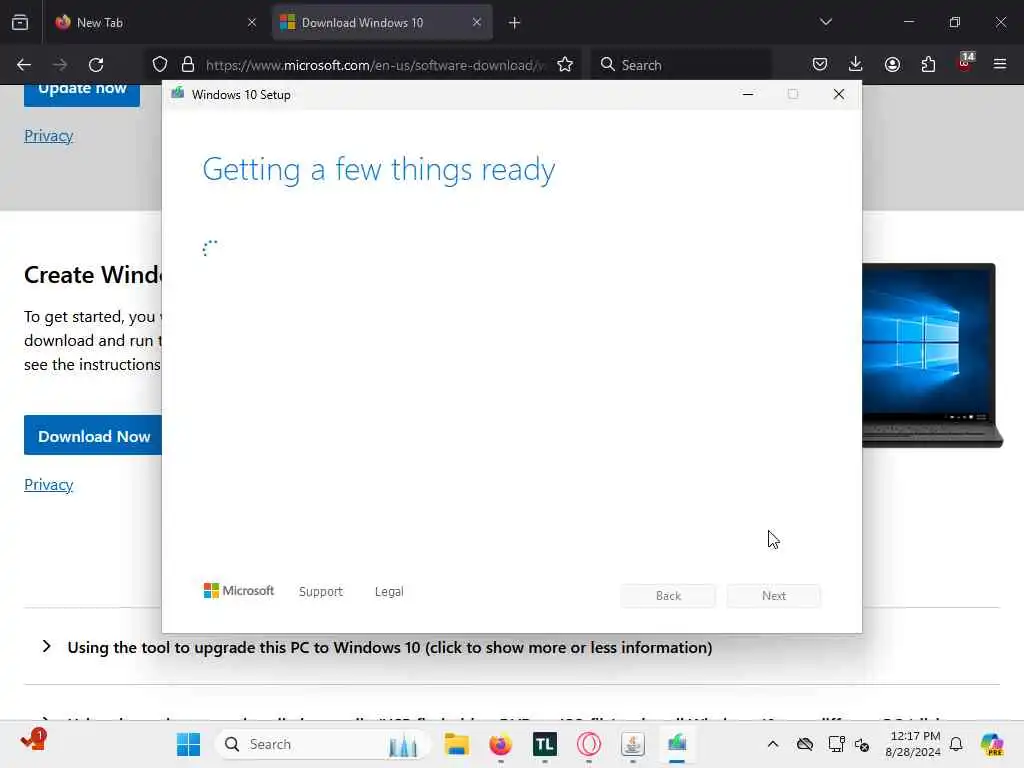Open the extensions puzzle icon

[928, 65]
